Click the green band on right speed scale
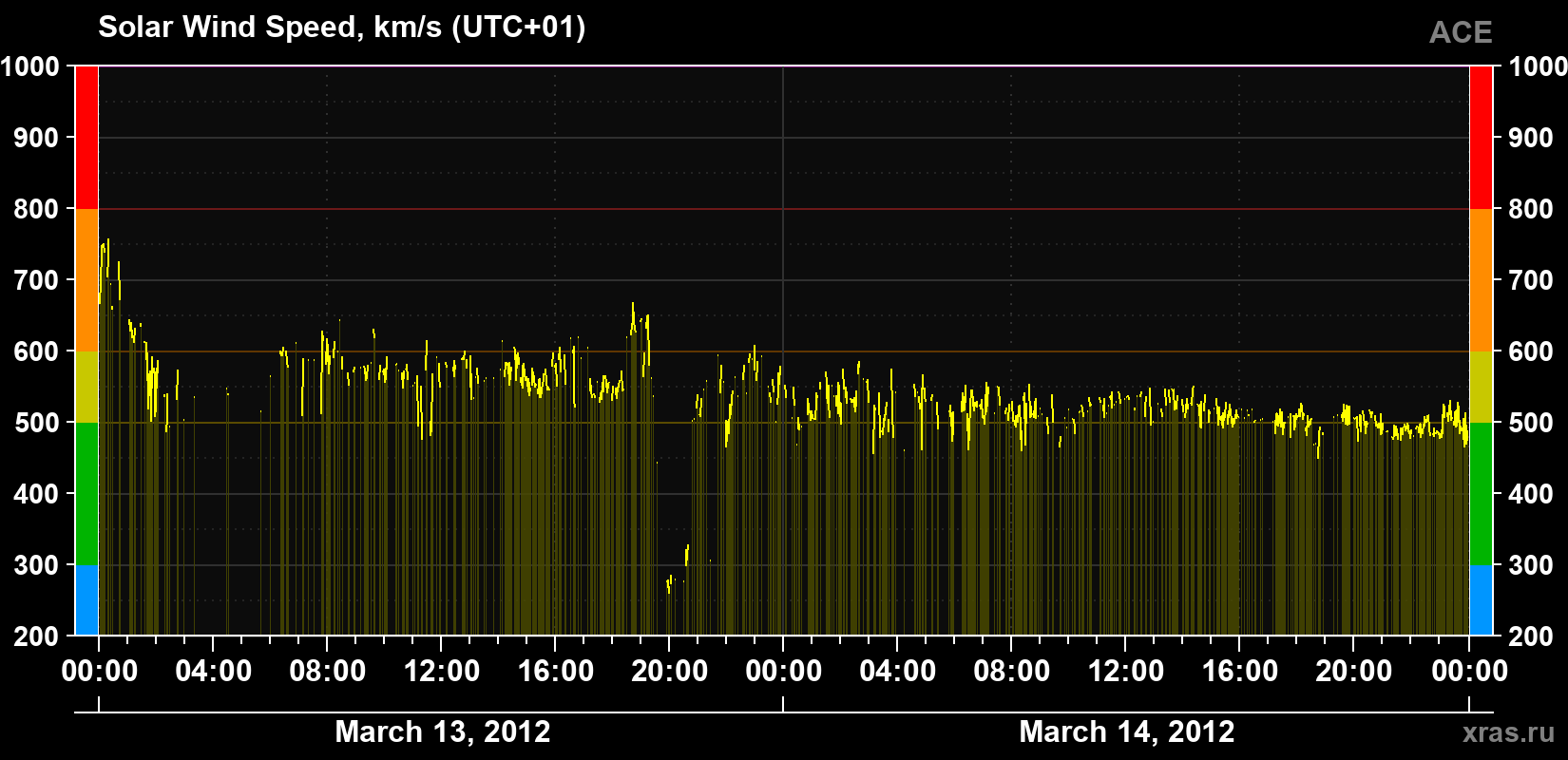The image size is (1568, 760). pos(1482,494)
